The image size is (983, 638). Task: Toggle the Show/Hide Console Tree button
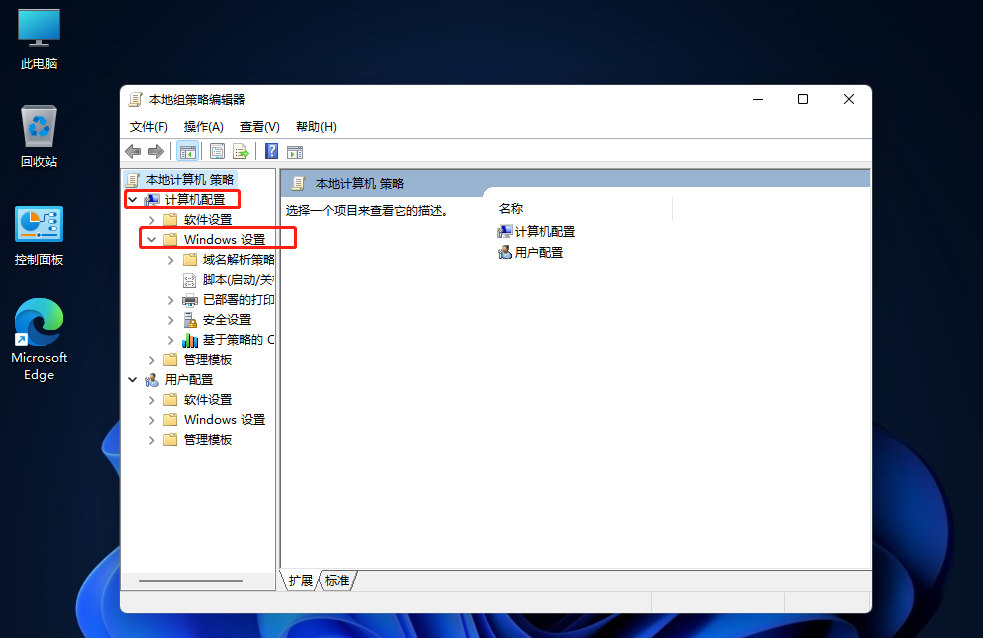(187, 151)
